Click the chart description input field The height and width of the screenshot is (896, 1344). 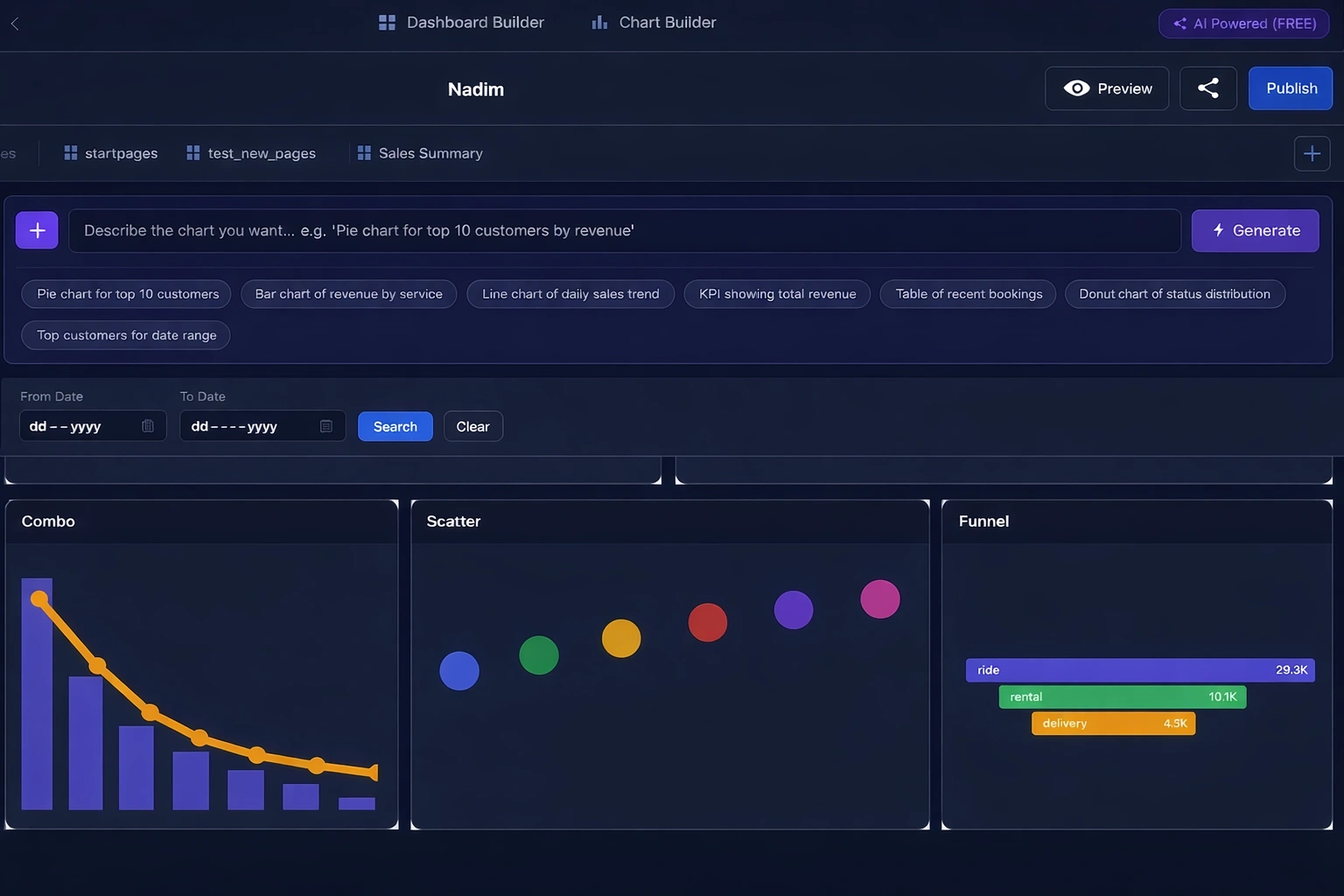point(626,230)
